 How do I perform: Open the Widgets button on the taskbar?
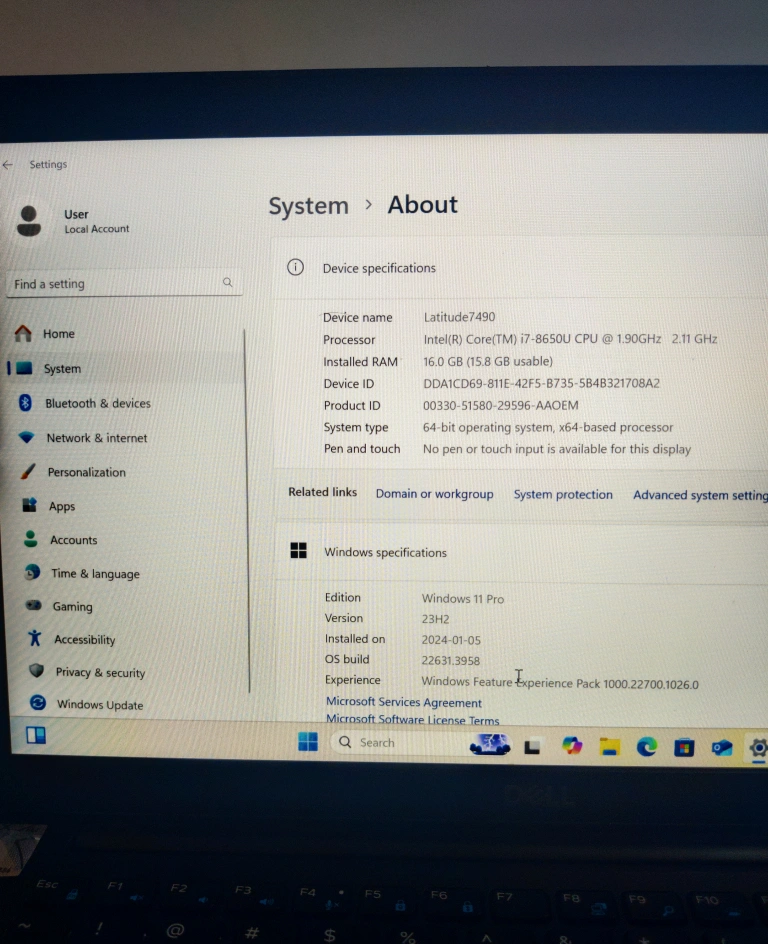point(36,735)
